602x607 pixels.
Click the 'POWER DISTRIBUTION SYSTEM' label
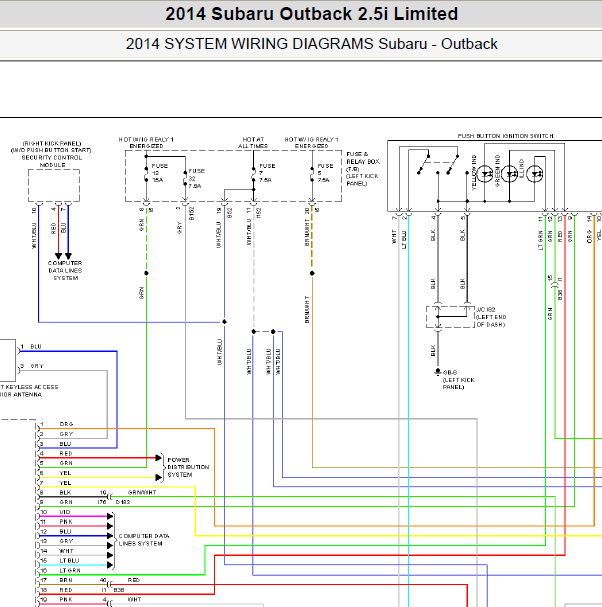pos(188,467)
